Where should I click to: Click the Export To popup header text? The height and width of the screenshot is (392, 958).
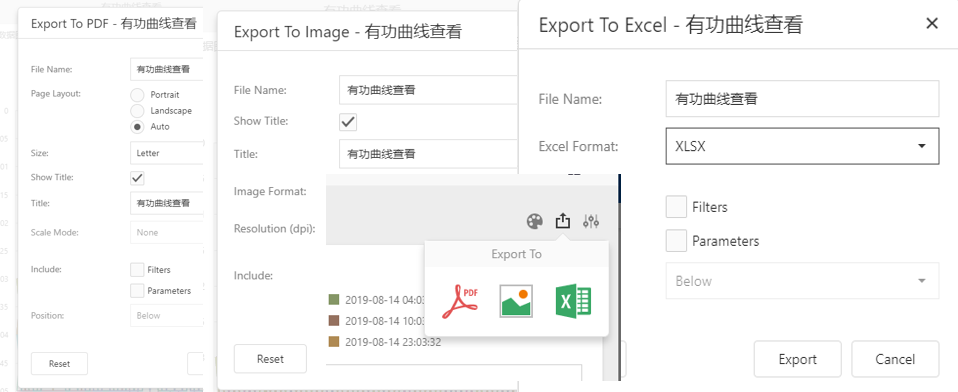[x=516, y=254]
